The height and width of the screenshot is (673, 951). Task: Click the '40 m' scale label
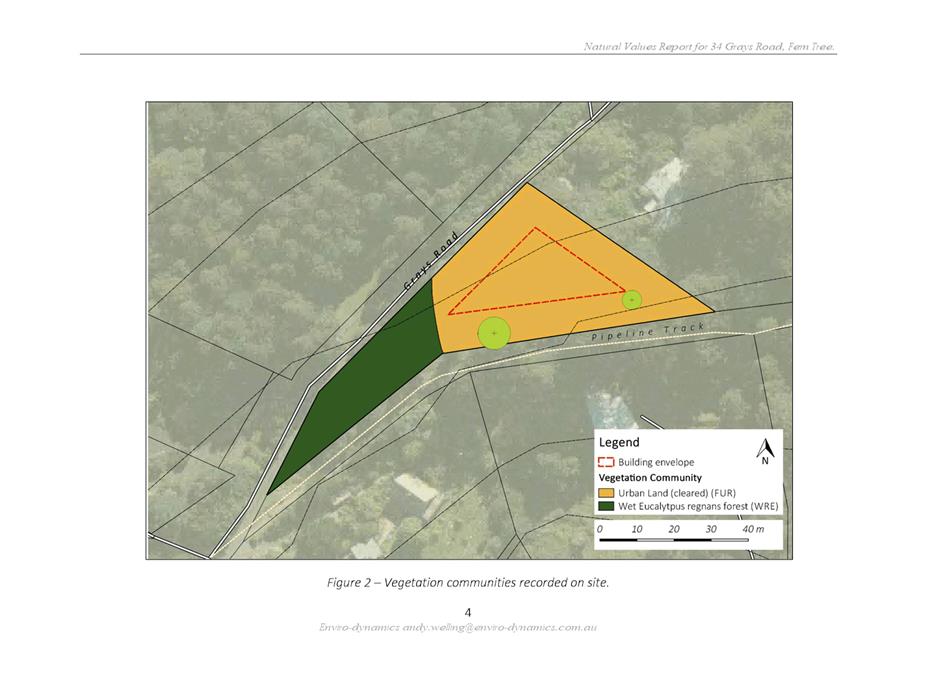[x=753, y=529]
